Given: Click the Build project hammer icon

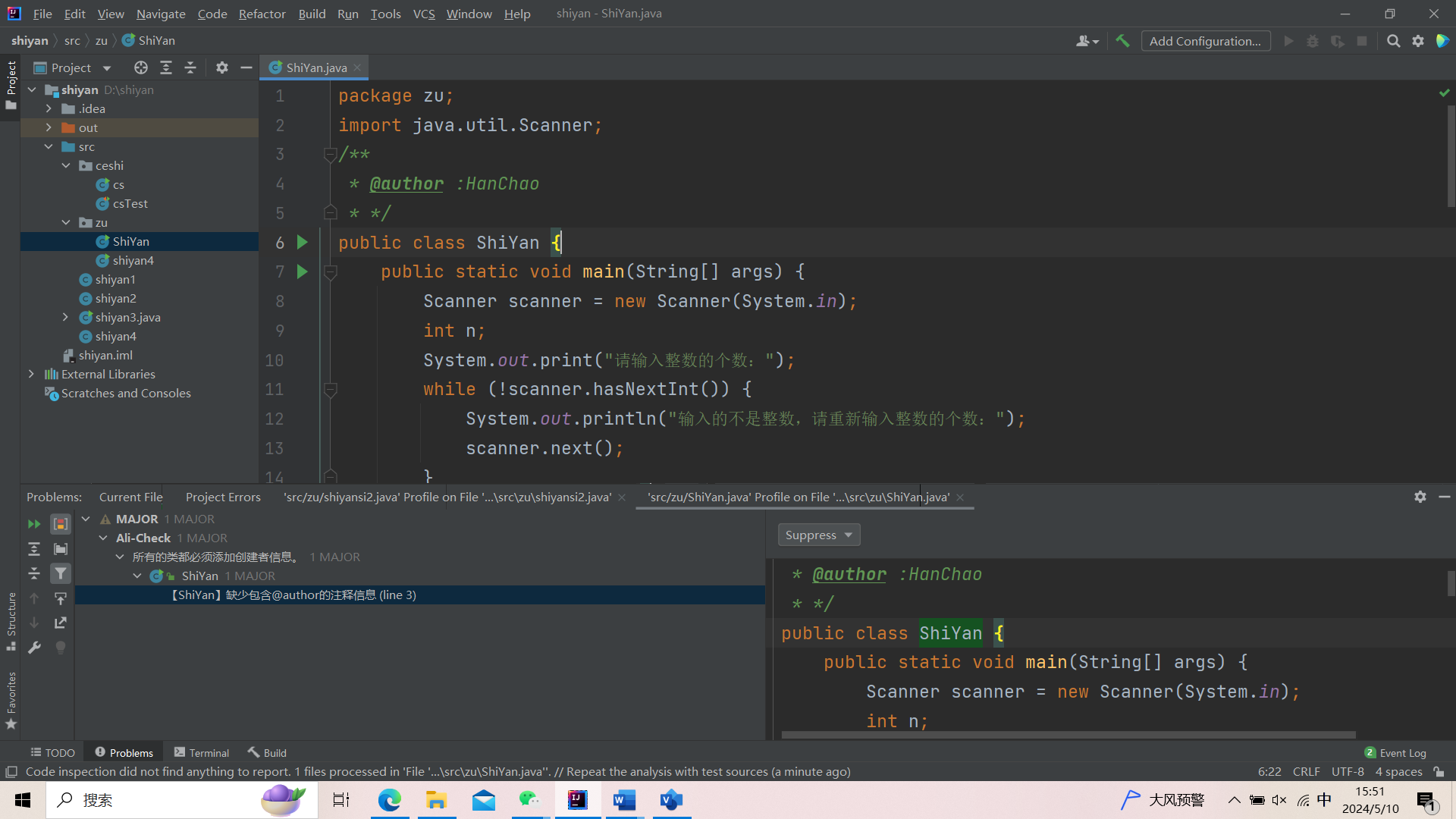Looking at the screenshot, I should 1122,41.
